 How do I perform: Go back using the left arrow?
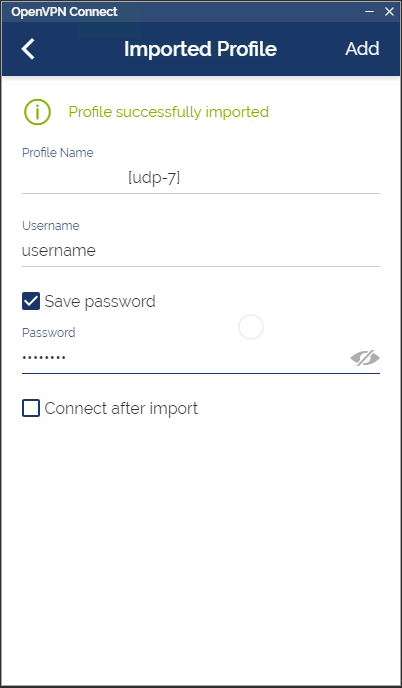[x=28, y=48]
